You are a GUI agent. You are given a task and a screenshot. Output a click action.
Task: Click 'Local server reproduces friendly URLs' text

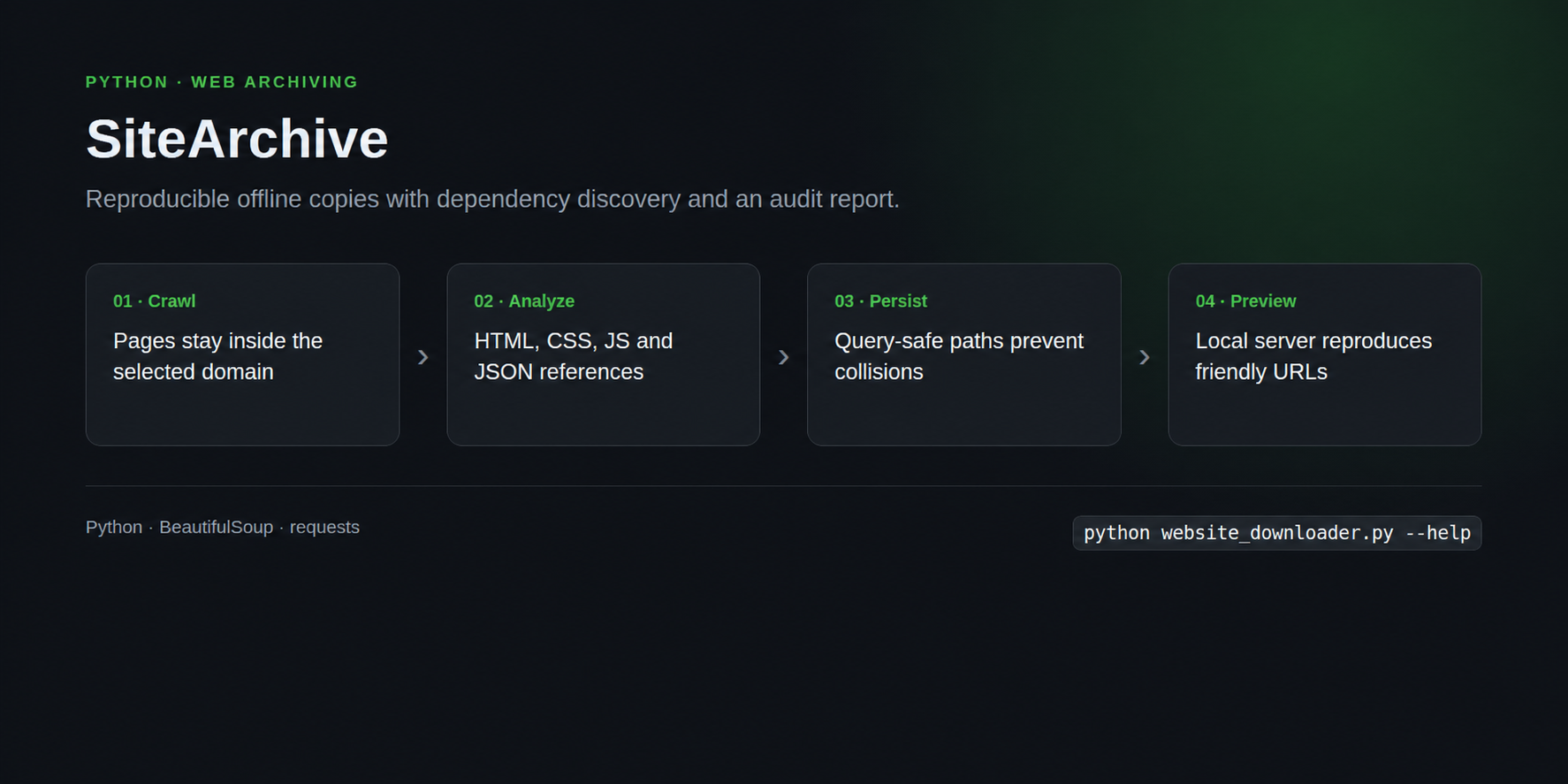pos(1313,356)
